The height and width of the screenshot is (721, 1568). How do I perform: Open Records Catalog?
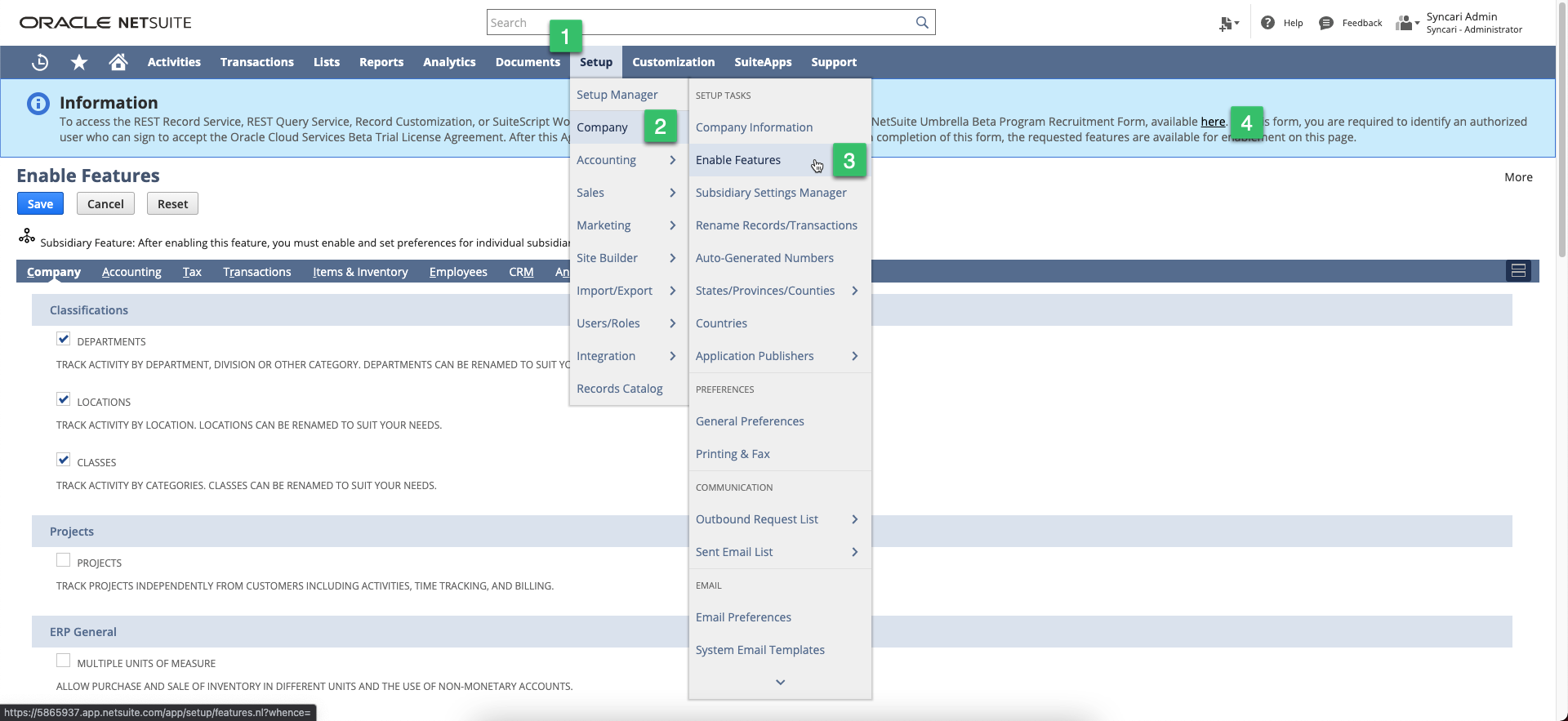coord(619,389)
